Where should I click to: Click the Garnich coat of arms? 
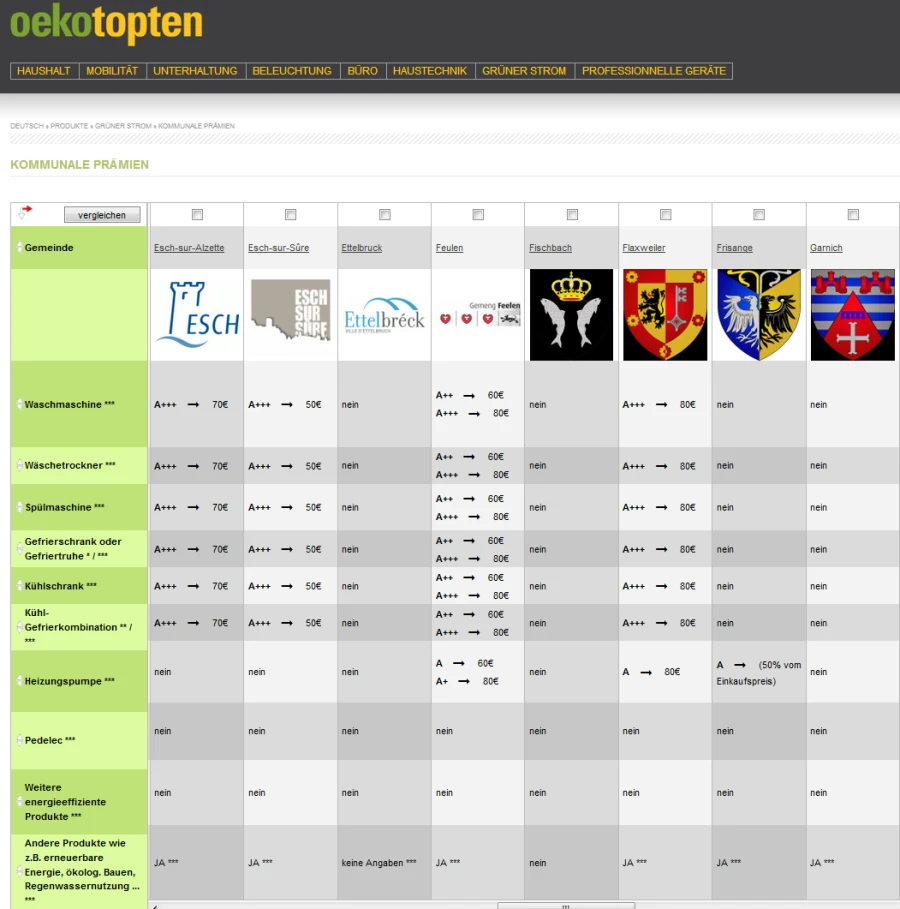click(852, 315)
